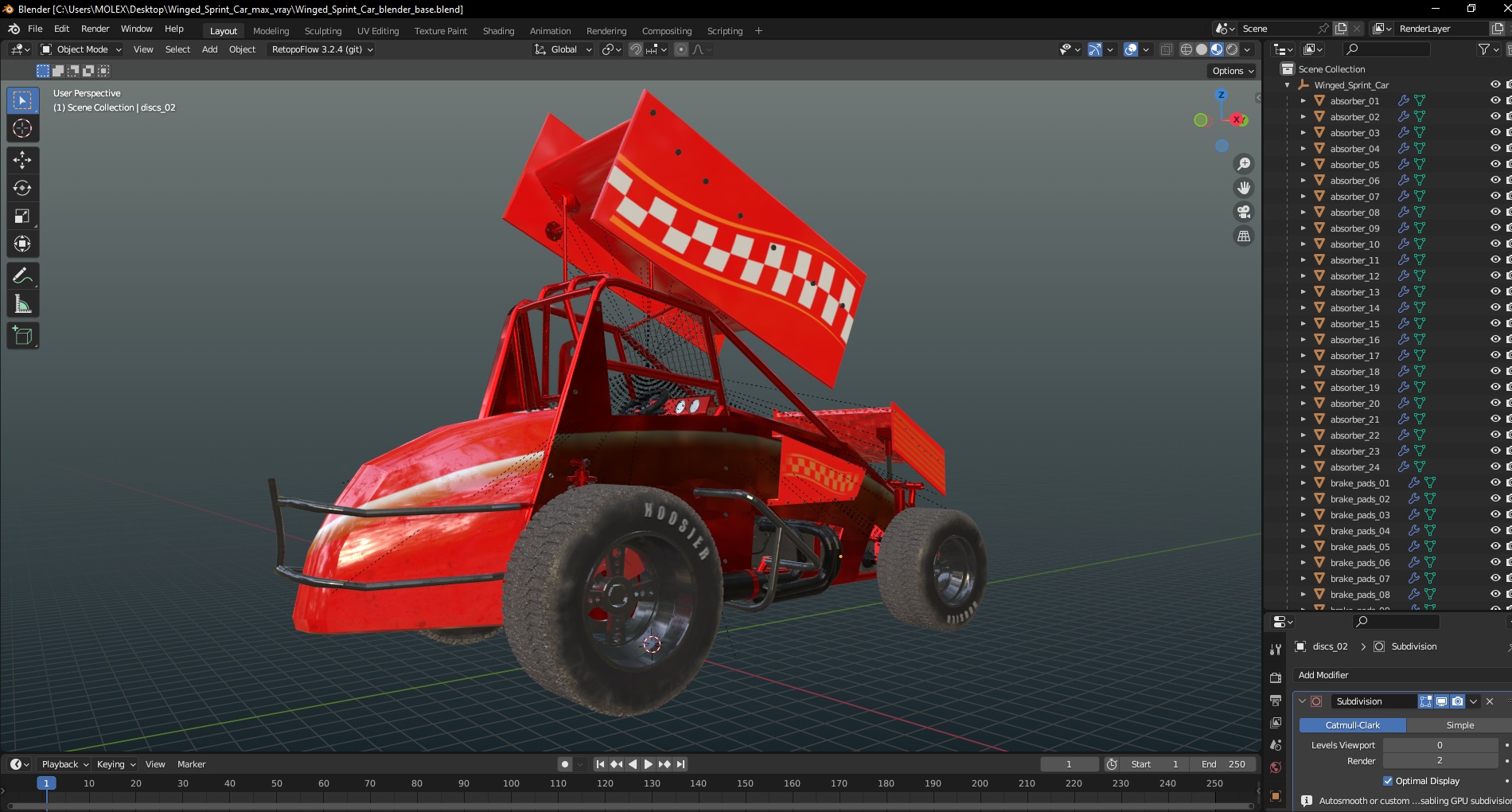Open the Render properties tab icon
The width and height of the screenshot is (1512, 812).
point(1276,678)
